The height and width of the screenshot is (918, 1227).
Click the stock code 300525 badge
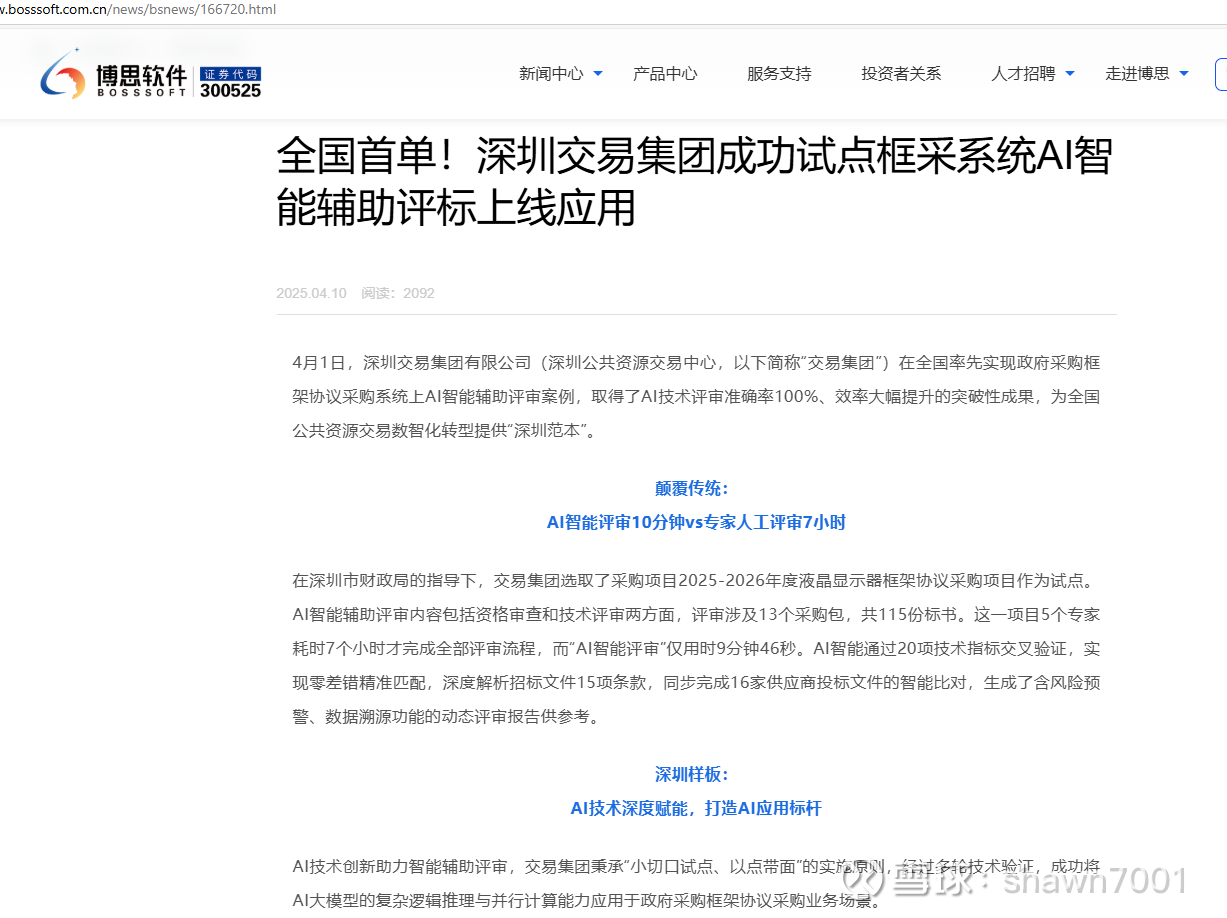coord(230,83)
